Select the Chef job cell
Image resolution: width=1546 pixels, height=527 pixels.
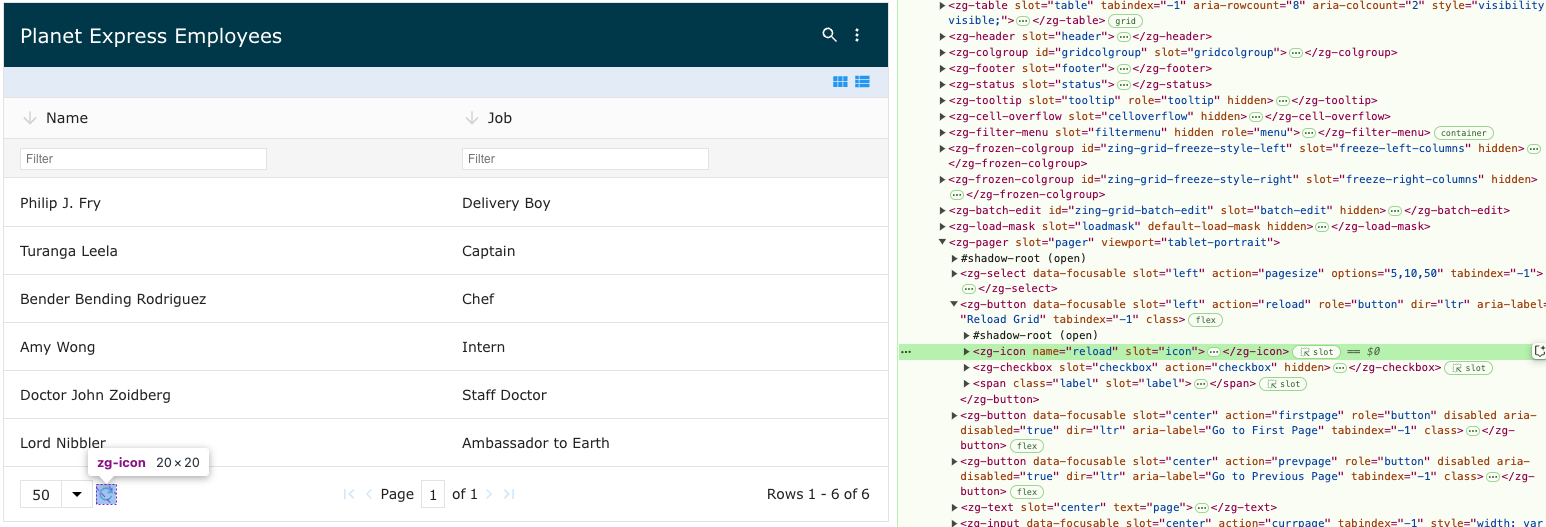coord(667,299)
